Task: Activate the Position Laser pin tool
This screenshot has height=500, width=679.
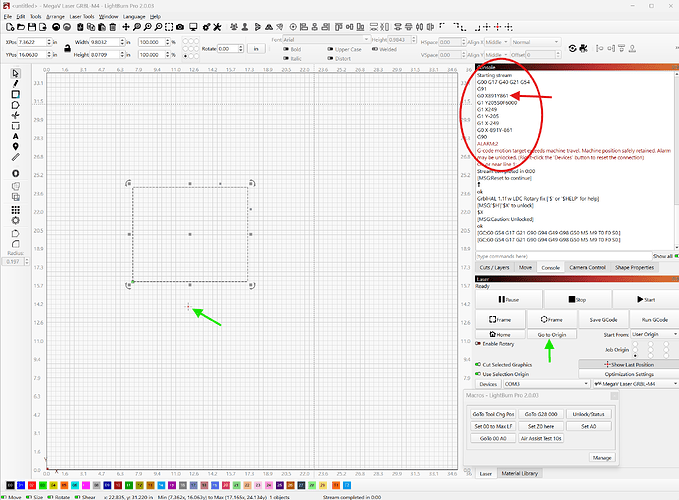Action: coord(15,147)
